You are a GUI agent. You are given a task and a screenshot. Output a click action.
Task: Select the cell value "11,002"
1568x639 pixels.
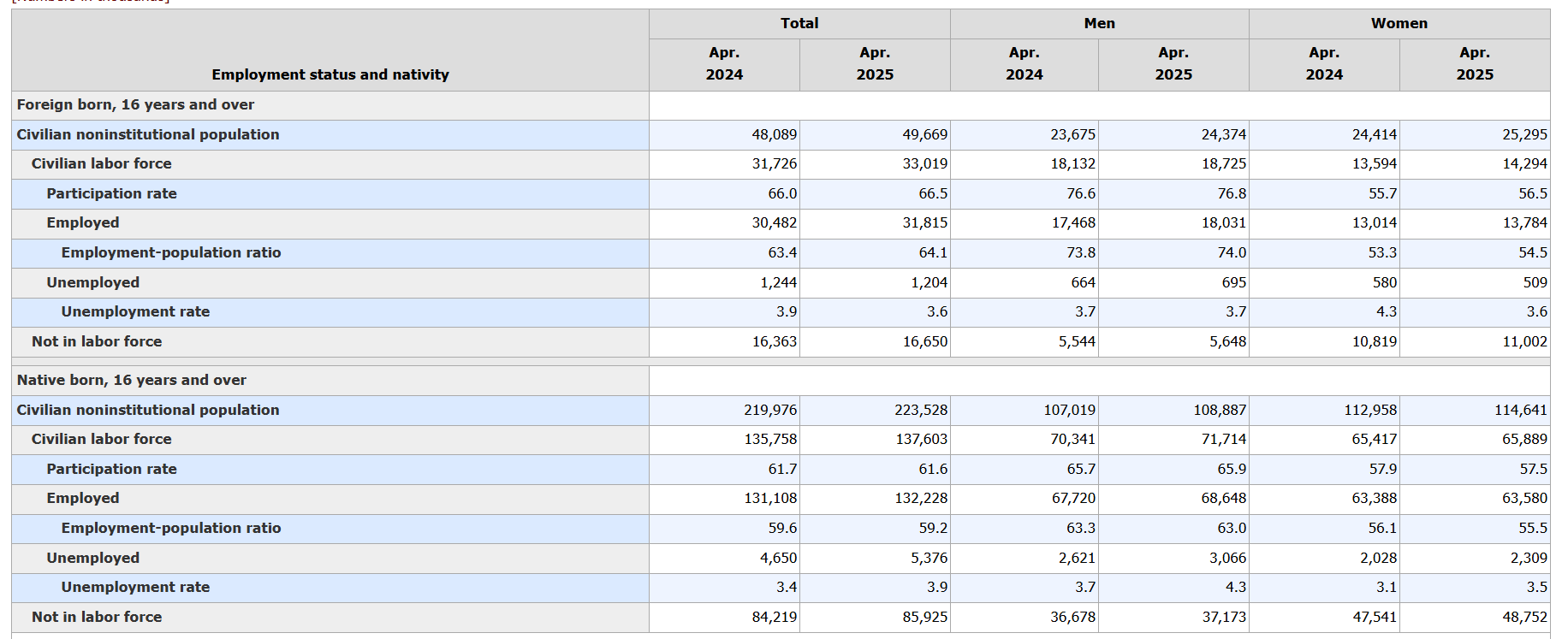coord(1525,341)
